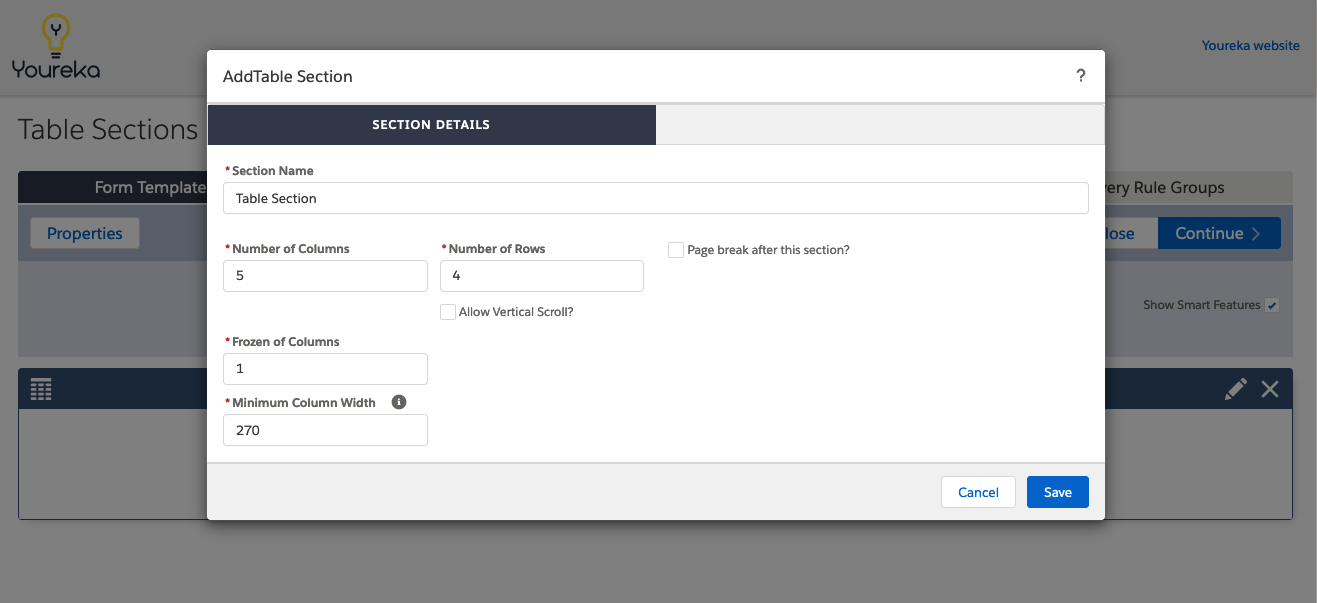Screen dimensions: 1317x603
Task: Click the Minimum Column Width info icon
Action: pos(399,402)
